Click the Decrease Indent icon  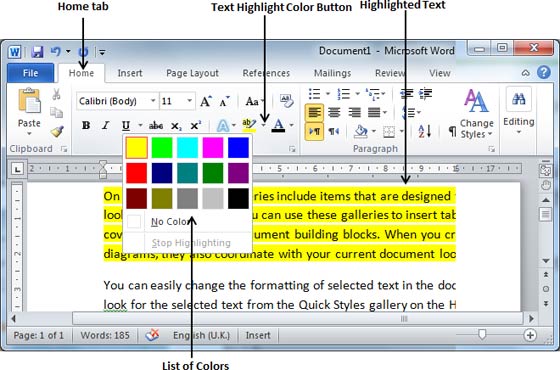[406, 94]
